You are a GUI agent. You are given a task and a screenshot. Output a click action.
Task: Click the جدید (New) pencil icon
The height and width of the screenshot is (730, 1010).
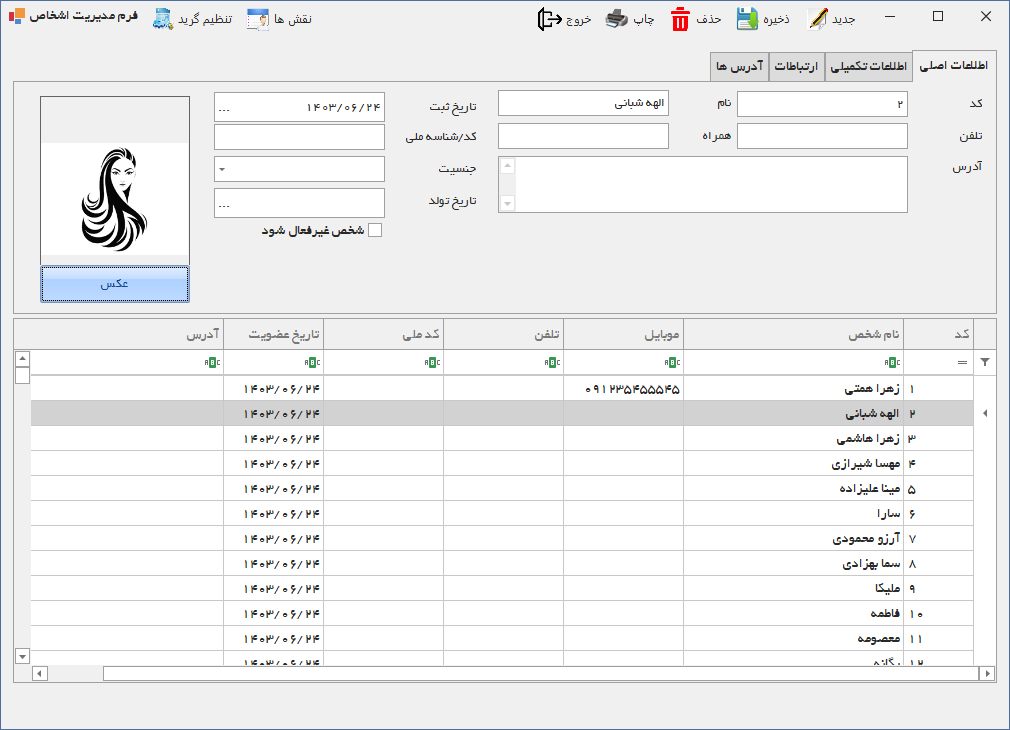coord(818,19)
